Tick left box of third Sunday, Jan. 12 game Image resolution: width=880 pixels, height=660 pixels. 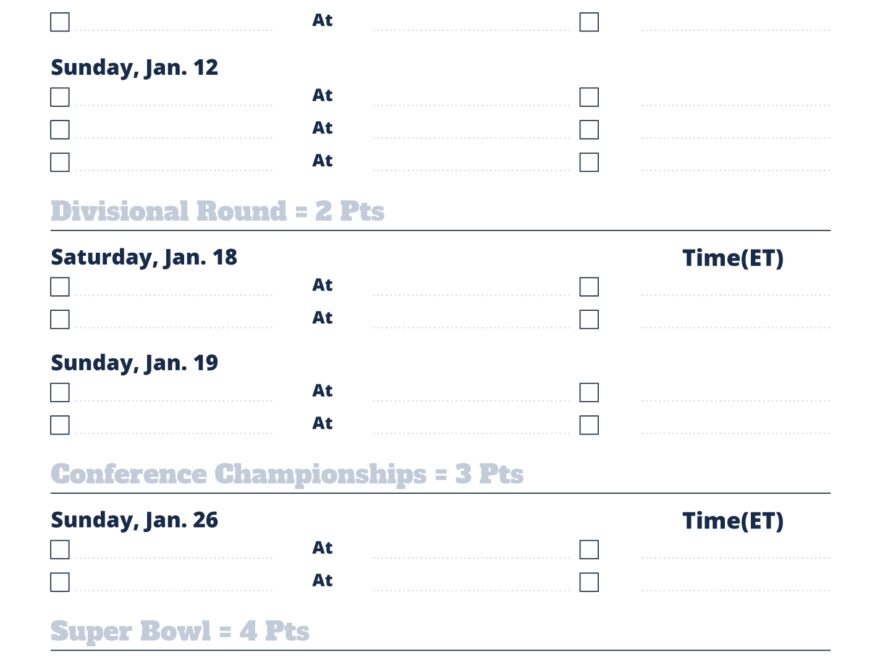click(60, 162)
